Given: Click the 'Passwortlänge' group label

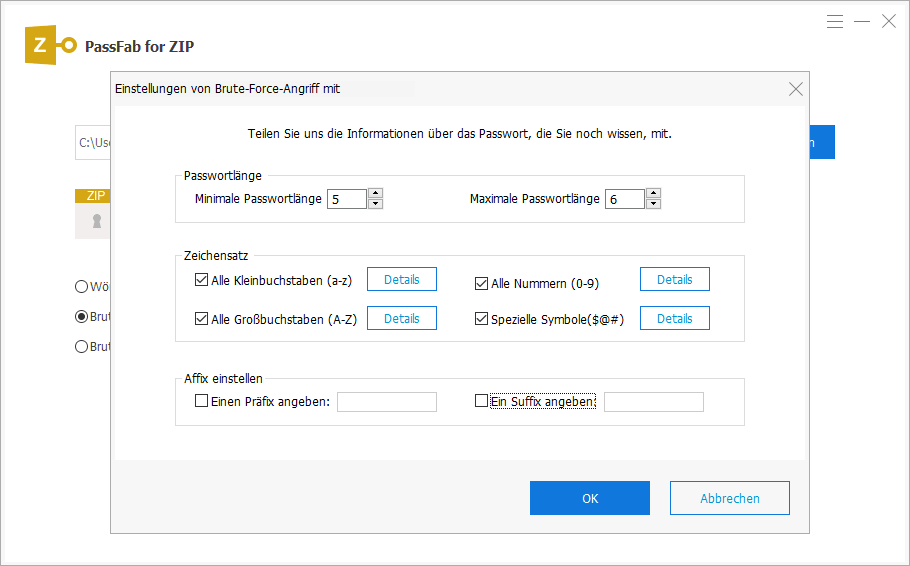Looking at the screenshot, I should point(223,175).
